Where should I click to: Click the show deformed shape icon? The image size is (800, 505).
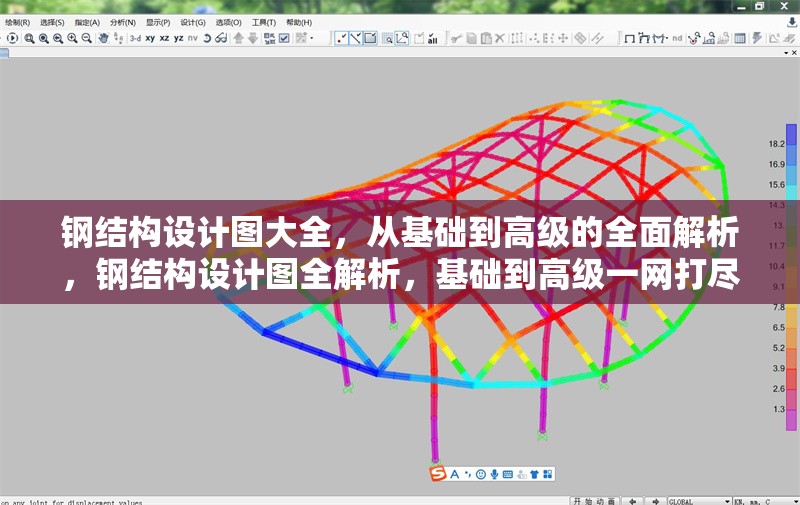[x=644, y=38]
